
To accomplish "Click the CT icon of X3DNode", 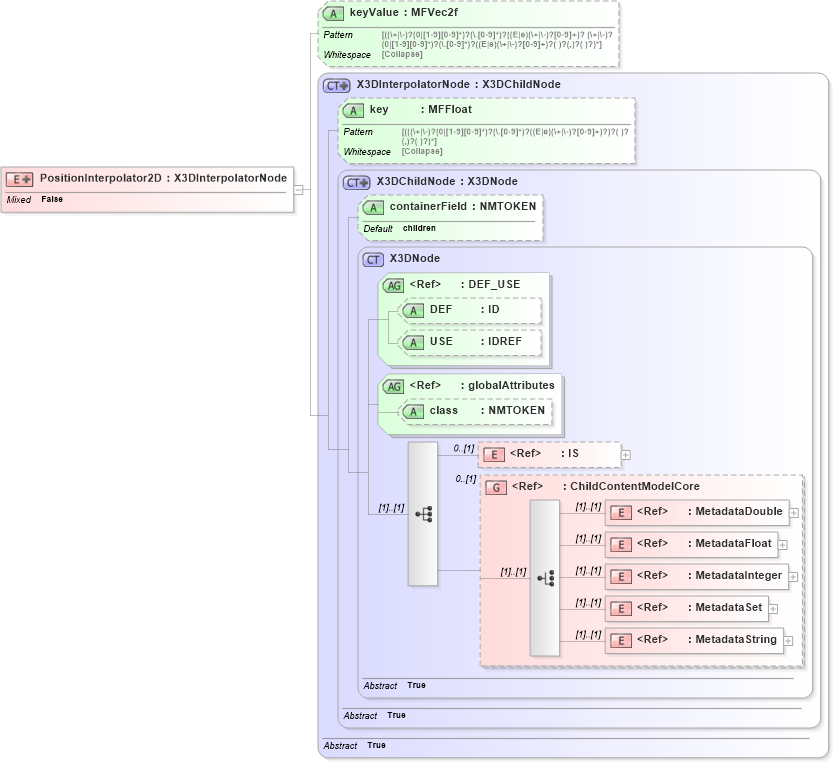I will (373, 259).
